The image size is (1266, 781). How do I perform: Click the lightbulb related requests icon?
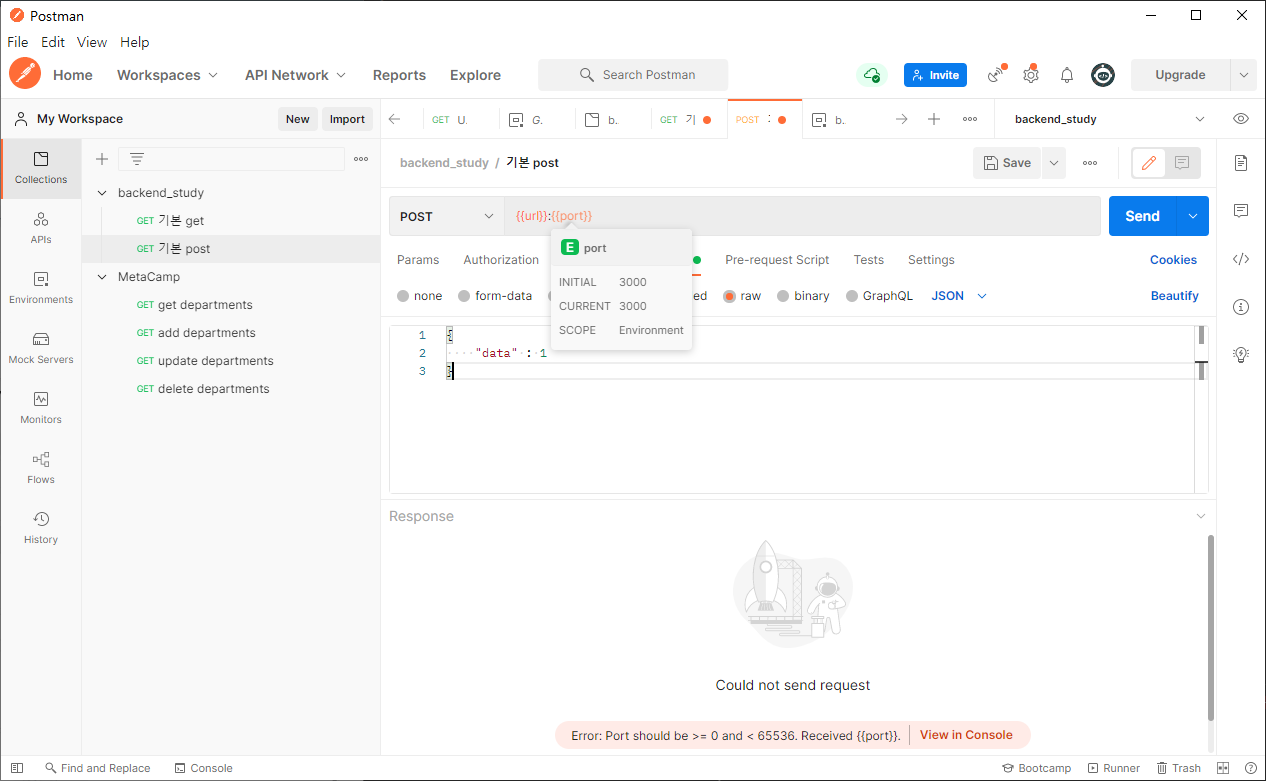point(1241,354)
